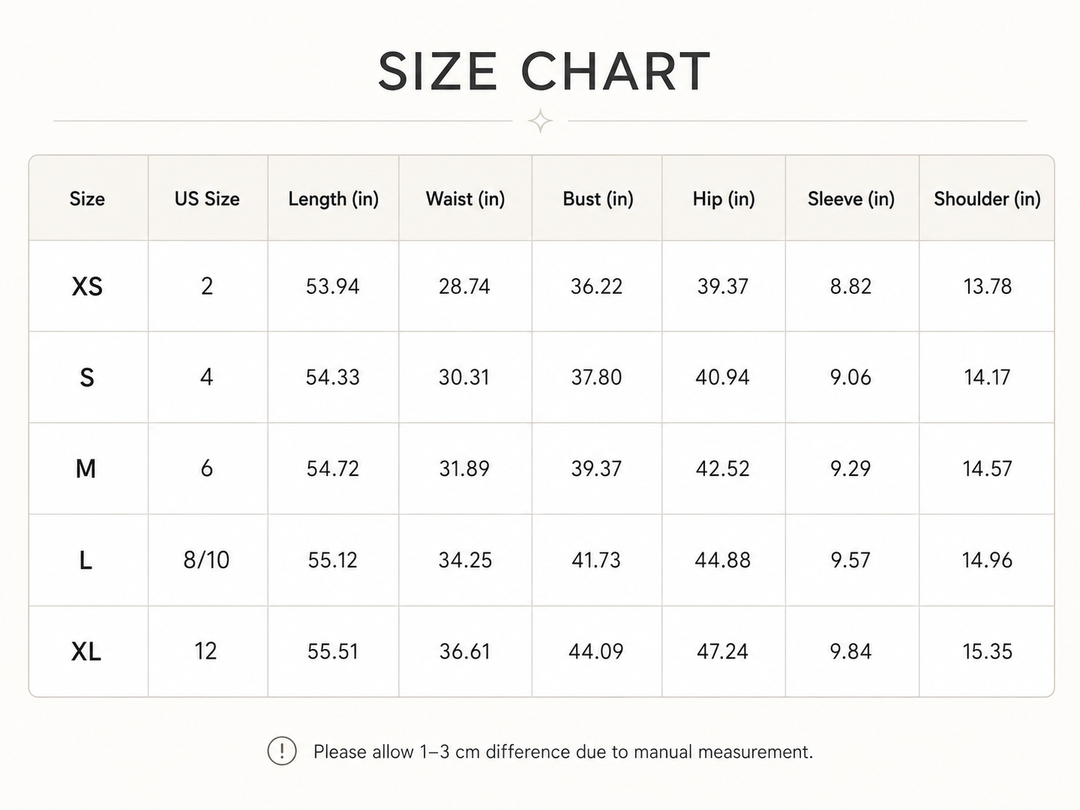Select the XS size row label
The width and height of the screenshot is (1080, 810).
point(87,286)
